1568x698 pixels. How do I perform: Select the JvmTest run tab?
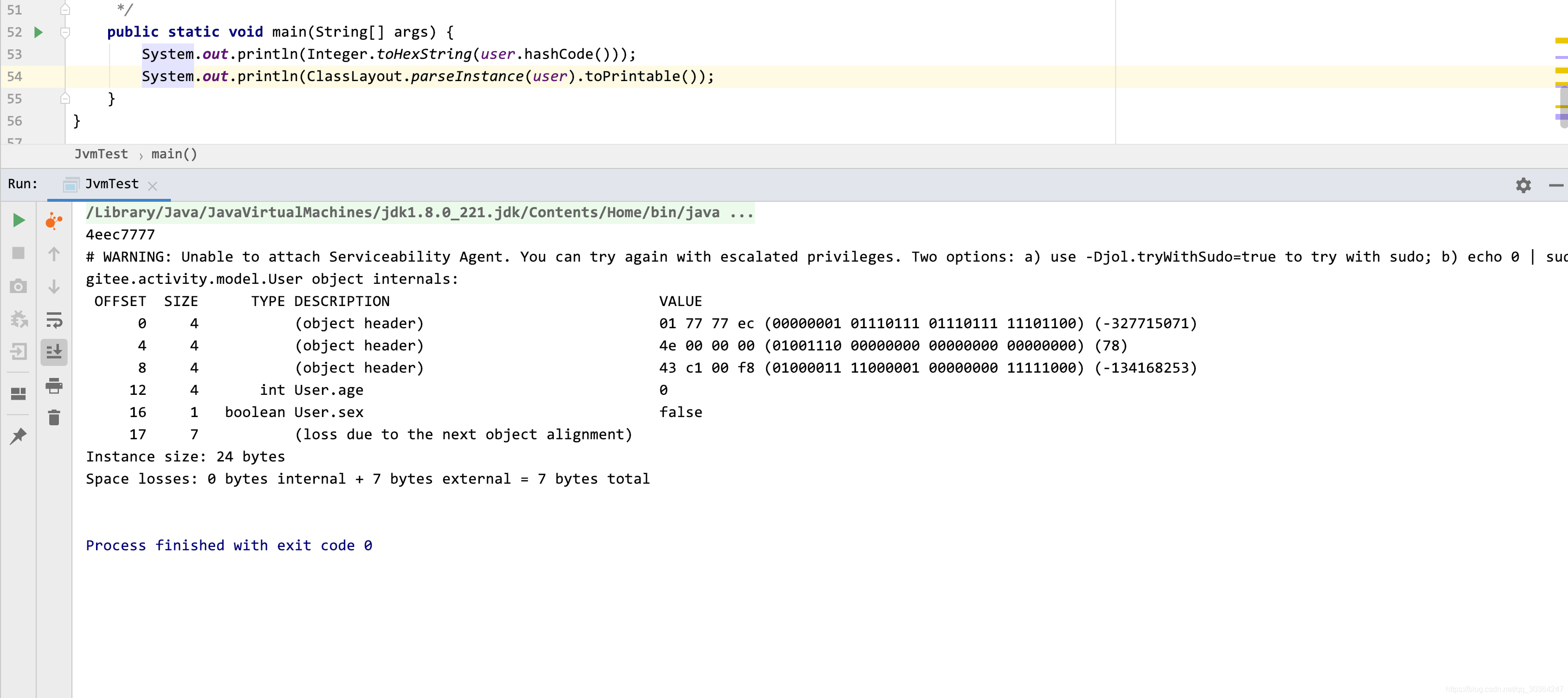[x=112, y=184]
